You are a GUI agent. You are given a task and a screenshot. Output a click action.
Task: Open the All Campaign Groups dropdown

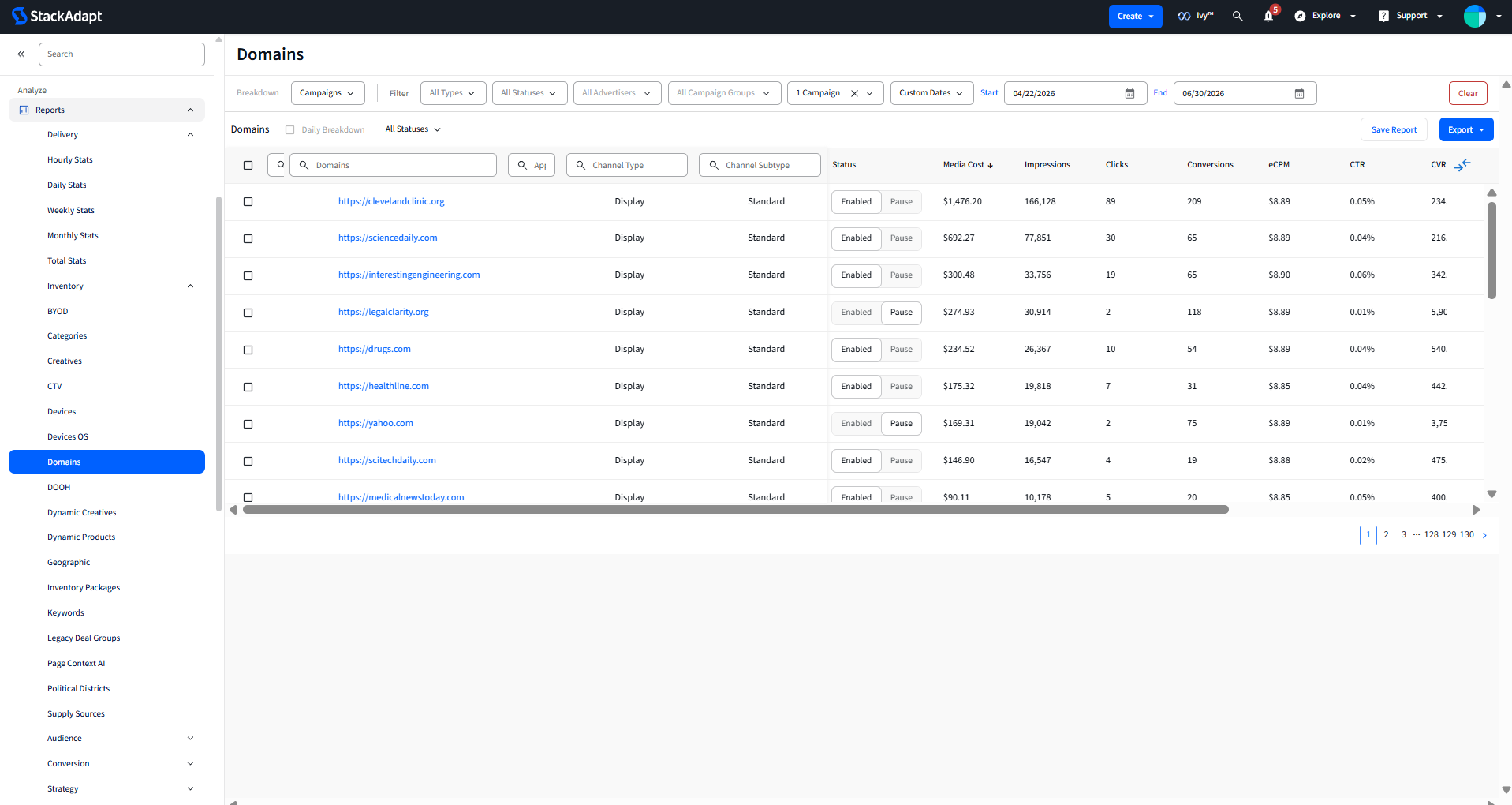(724, 93)
